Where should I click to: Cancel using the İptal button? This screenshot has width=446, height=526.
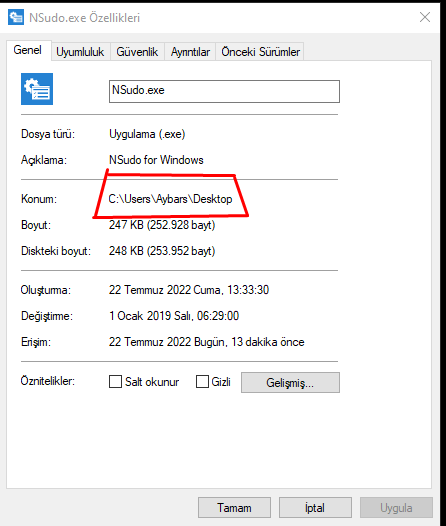[315, 508]
